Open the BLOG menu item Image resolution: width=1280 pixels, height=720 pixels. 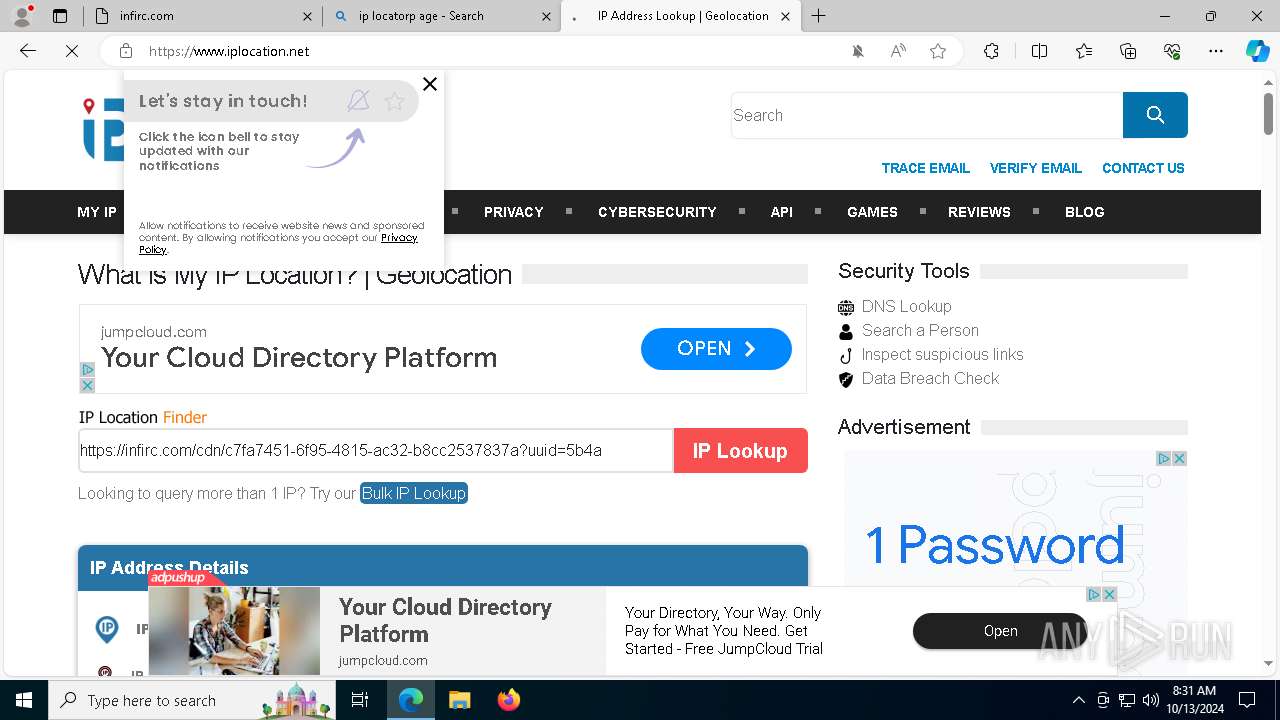click(1085, 212)
